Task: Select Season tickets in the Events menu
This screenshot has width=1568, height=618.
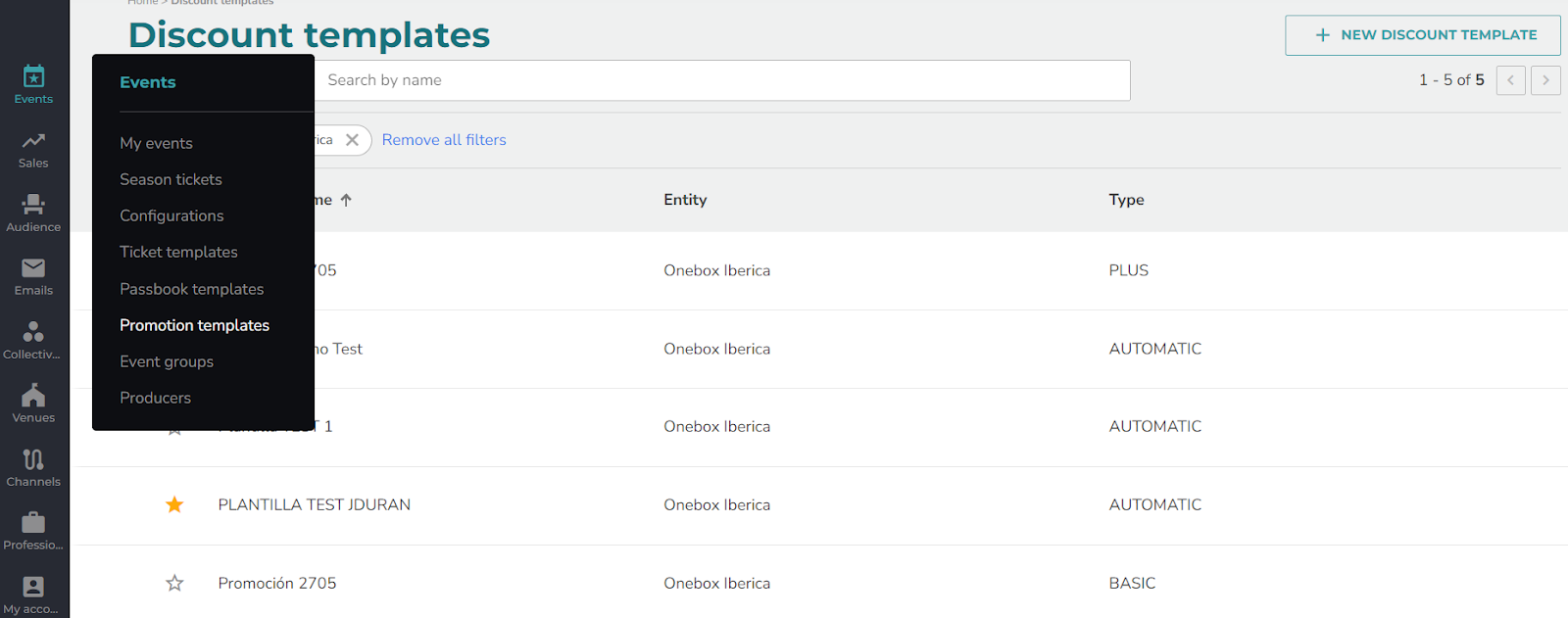Action: click(x=171, y=179)
